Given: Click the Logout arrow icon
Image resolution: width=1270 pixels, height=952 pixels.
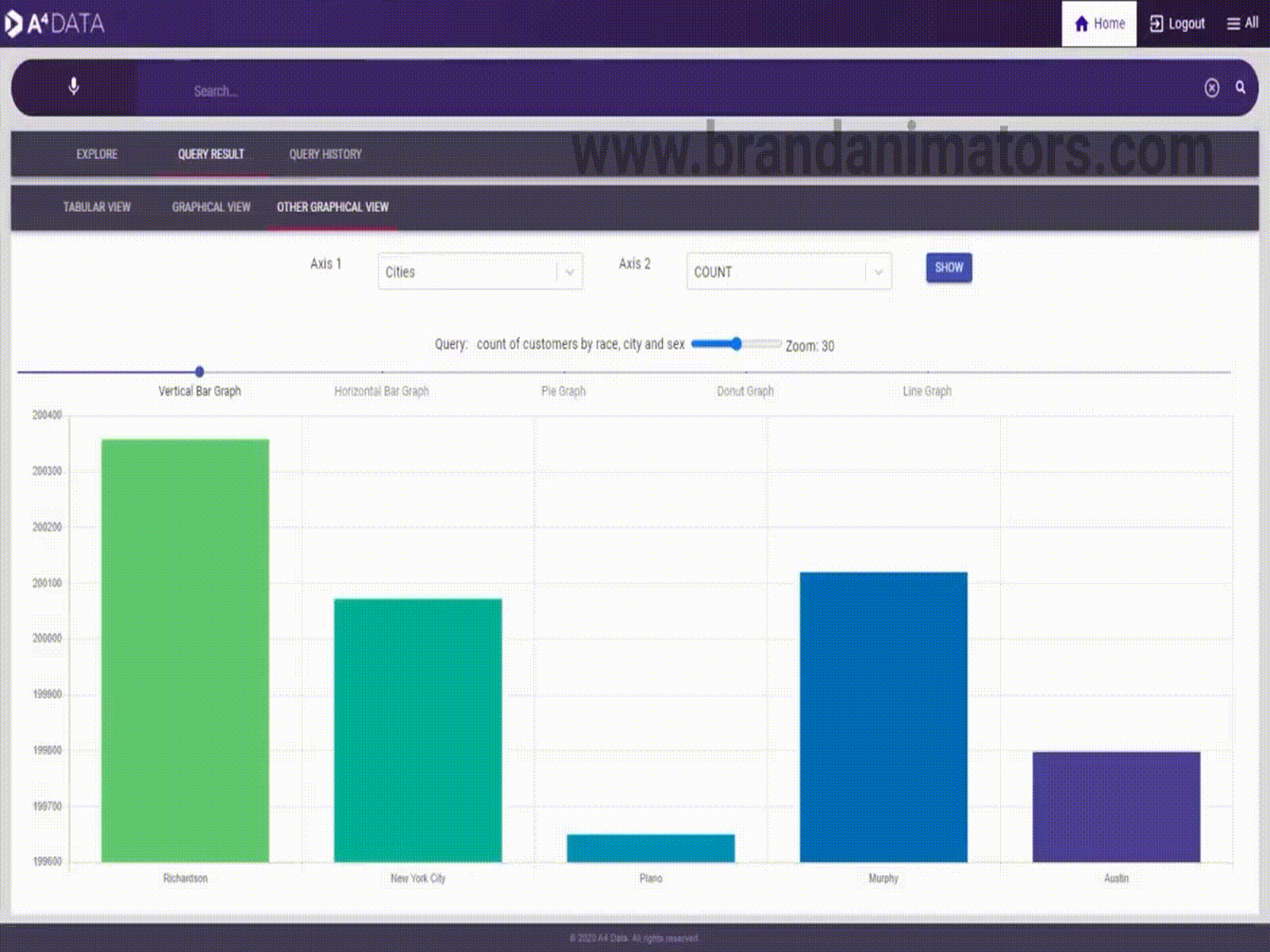Looking at the screenshot, I should [x=1156, y=24].
